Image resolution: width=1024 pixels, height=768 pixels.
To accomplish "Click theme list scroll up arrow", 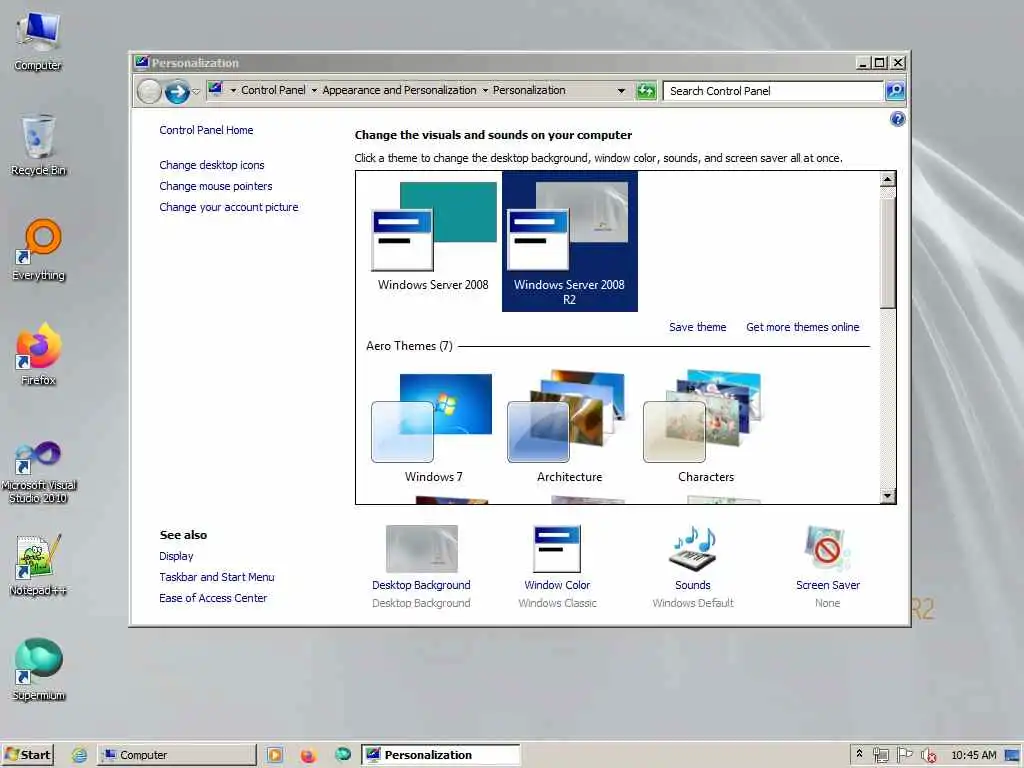I will tap(887, 180).
